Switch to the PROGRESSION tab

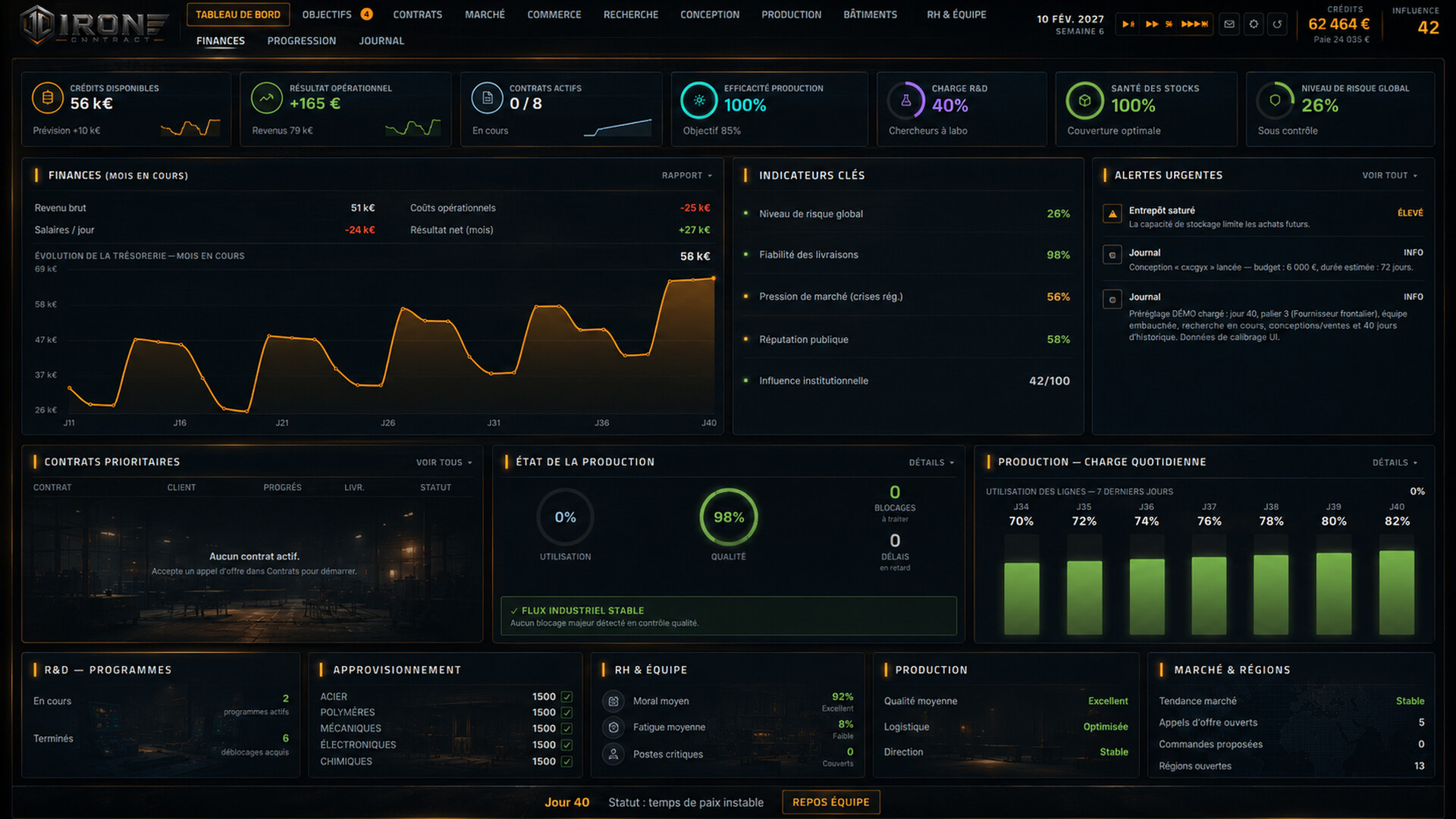tap(301, 41)
